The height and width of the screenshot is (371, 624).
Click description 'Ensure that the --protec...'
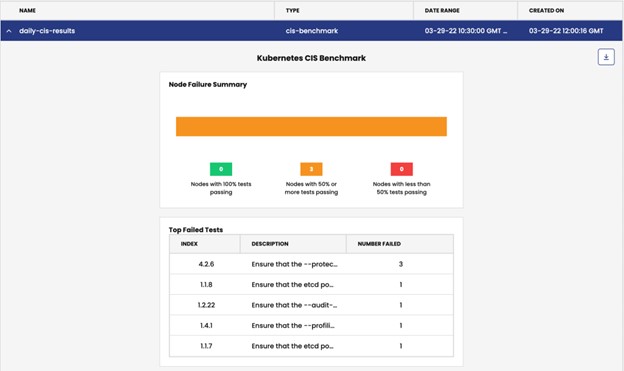tap(294, 264)
